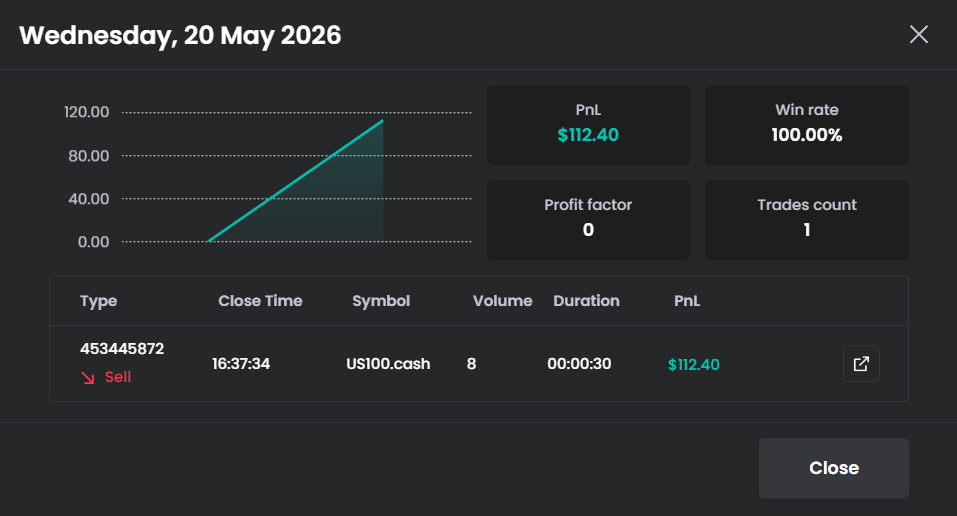Viewport: 957px width, 516px height.
Task: Click the row's green $112.40 PnL value
Action: [693, 365]
